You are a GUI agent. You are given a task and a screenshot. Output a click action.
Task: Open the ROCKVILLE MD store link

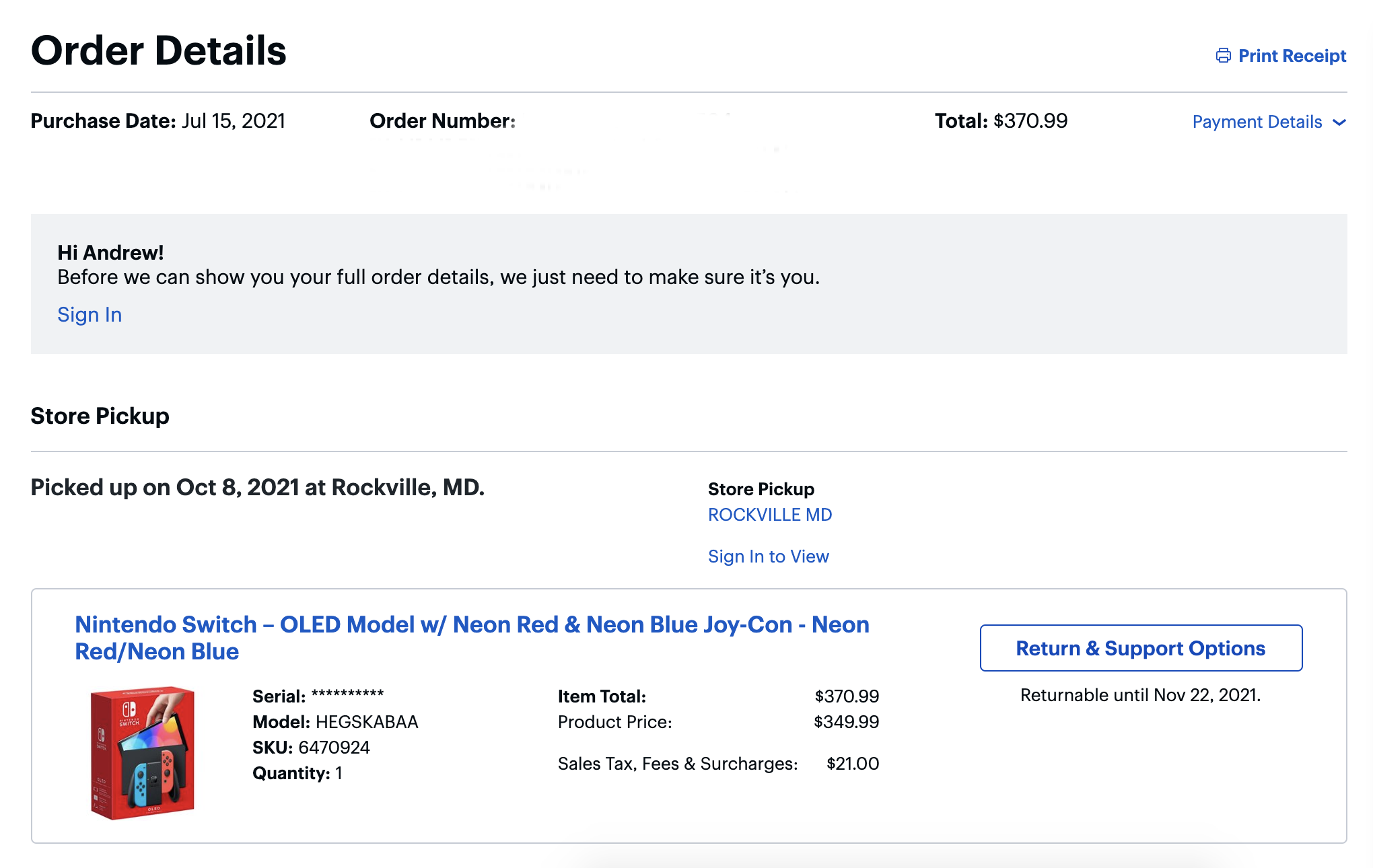coord(769,515)
